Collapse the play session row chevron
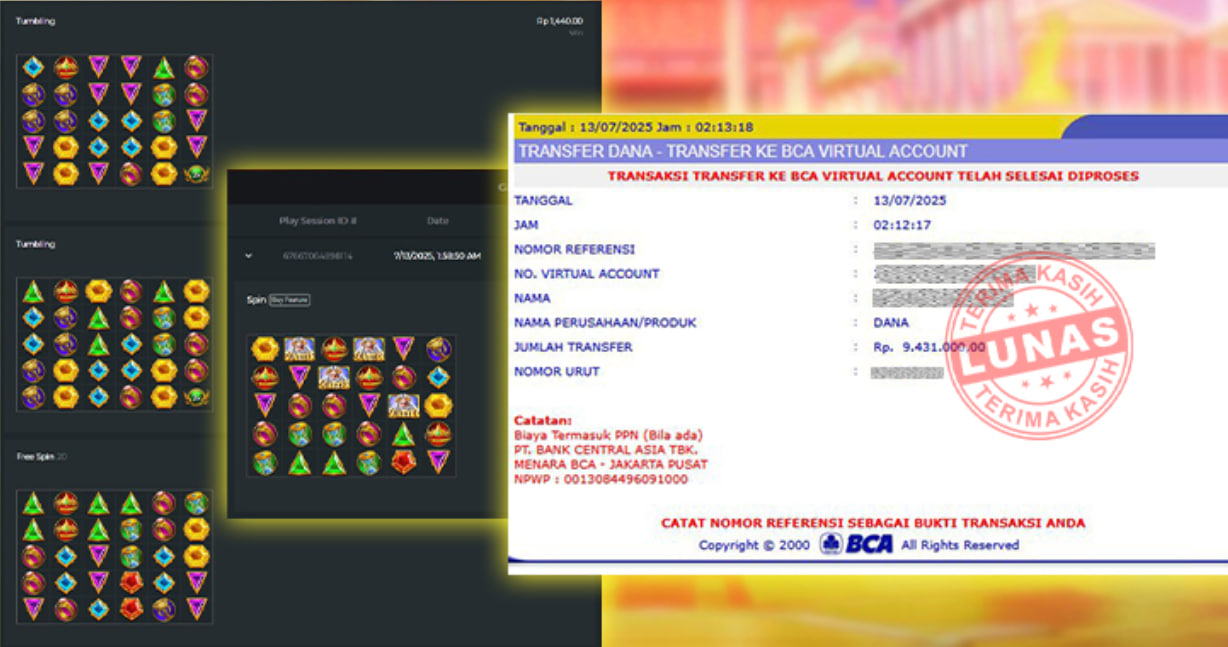The width and height of the screenshot is (1228, 647). click(248, 256)
